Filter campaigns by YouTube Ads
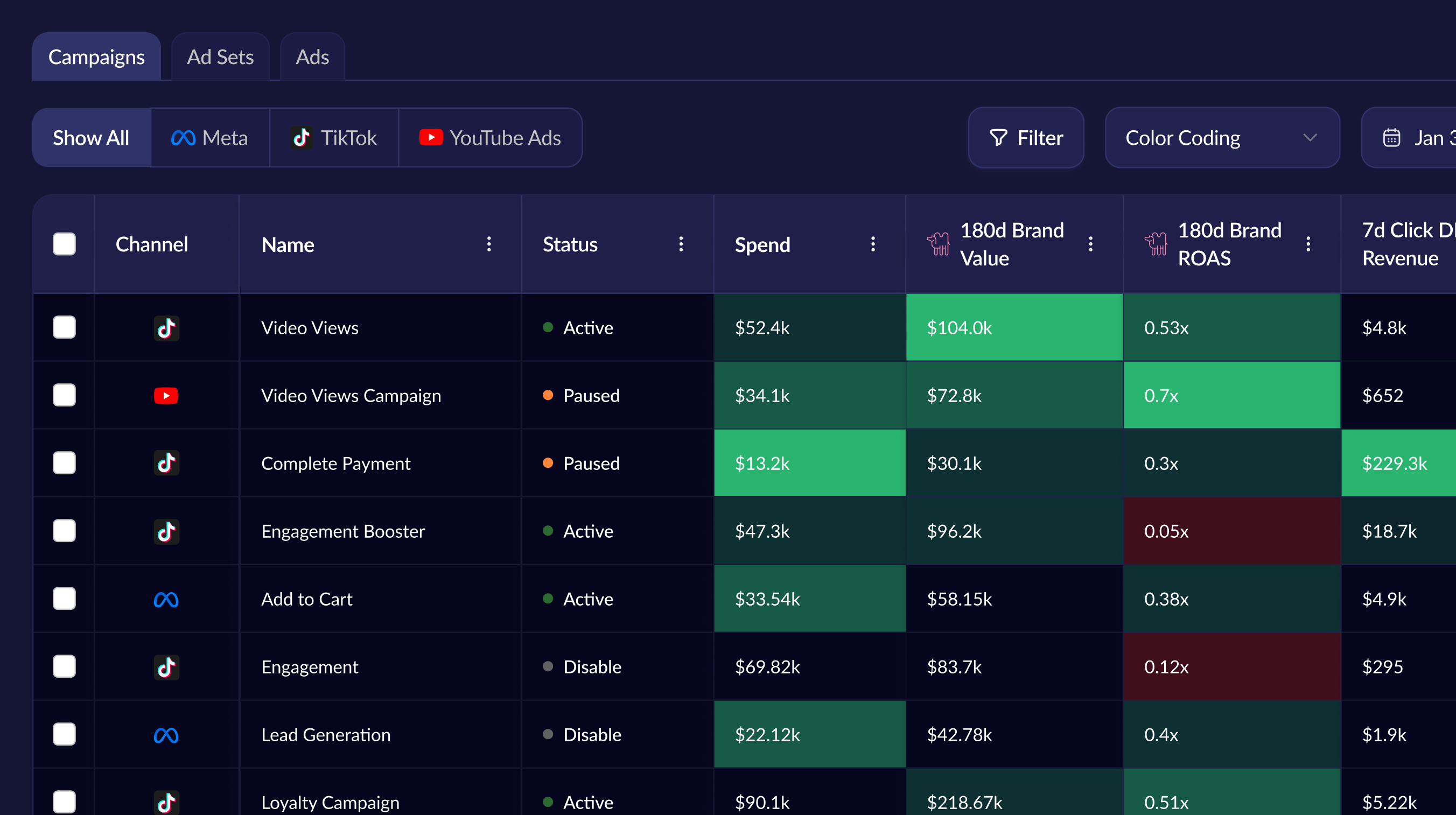 click(x=490, y=138)
